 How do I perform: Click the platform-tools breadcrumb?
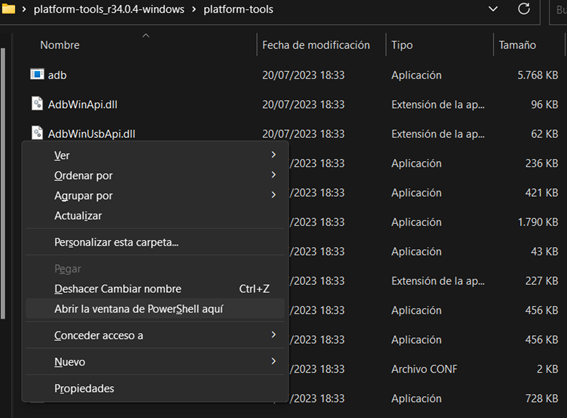pos(238,9)
